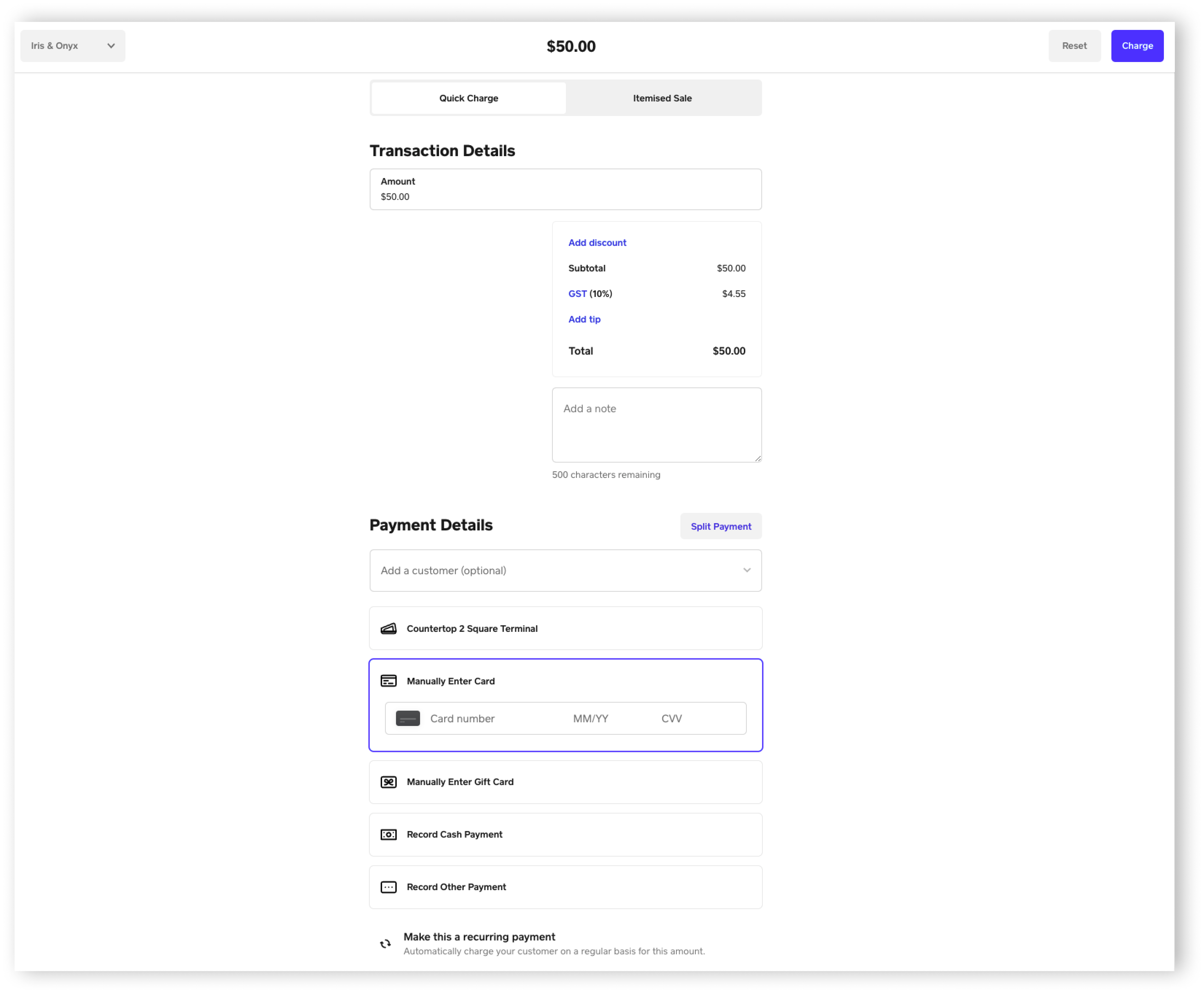Open the Iris & Onyx location dropdown
1204x993 pixels.
pos(73,46)
